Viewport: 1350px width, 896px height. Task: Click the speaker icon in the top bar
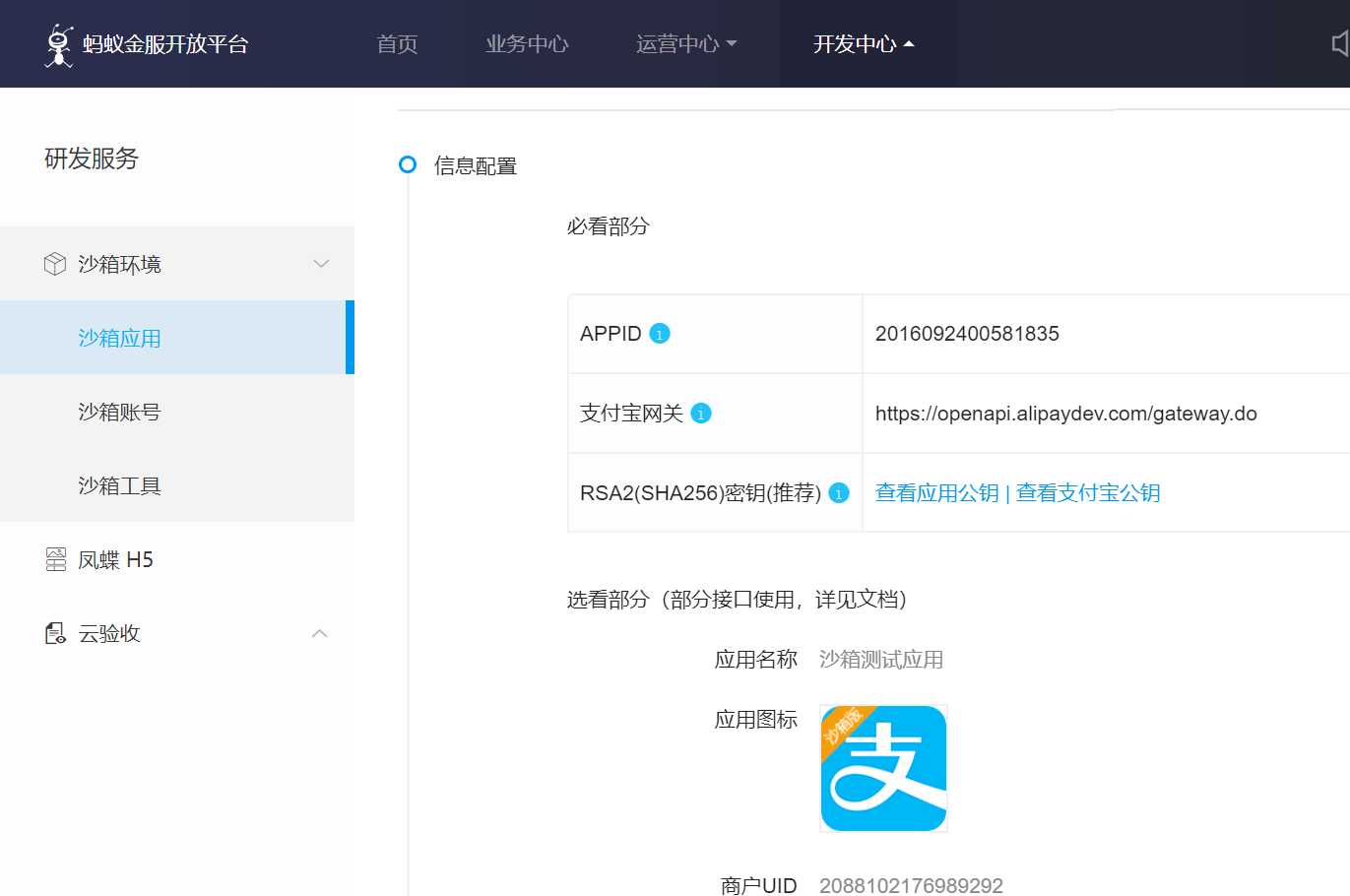tap(1341, 43)
